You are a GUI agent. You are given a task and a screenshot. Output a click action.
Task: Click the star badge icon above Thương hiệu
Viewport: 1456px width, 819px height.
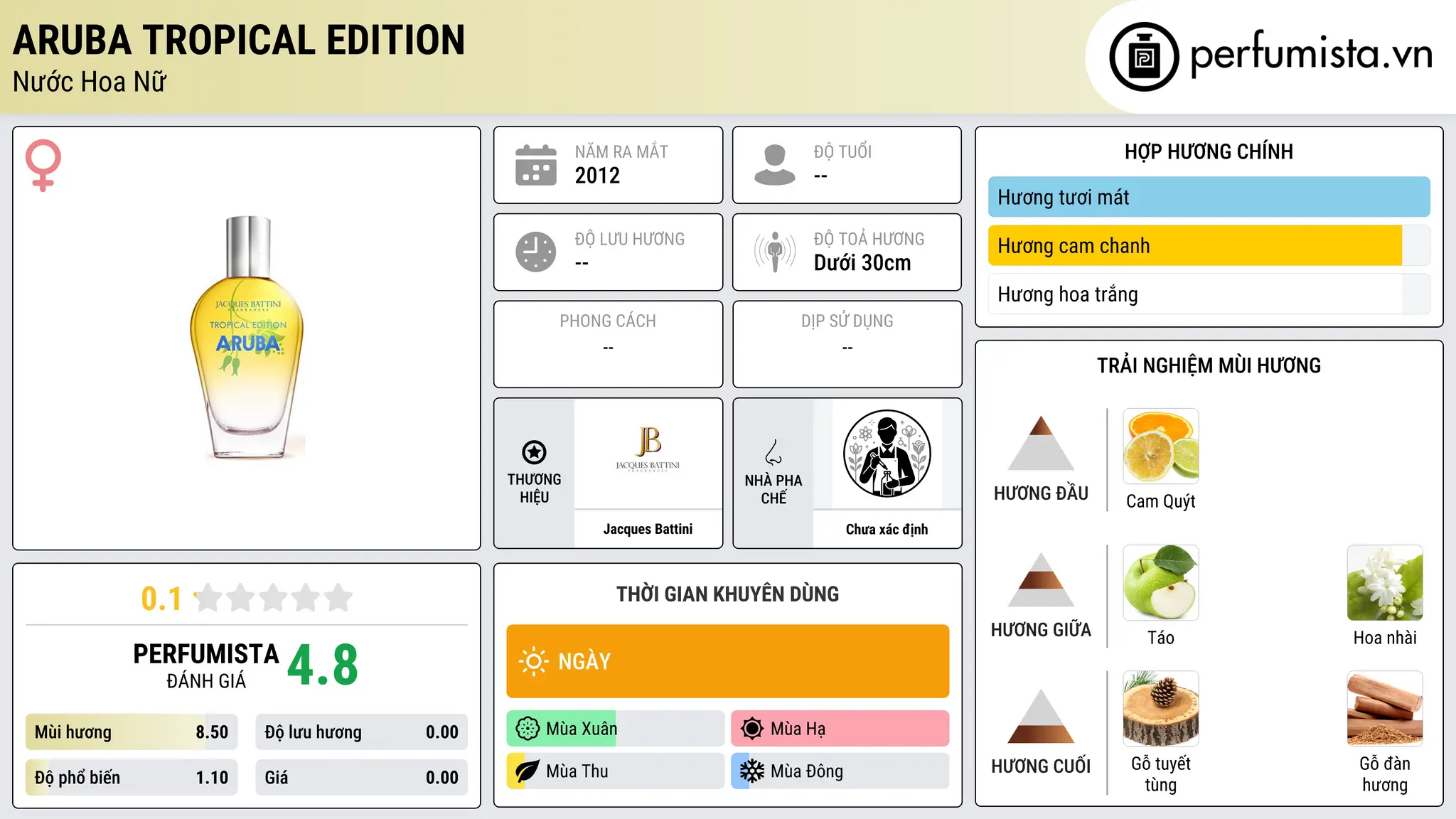(x=534, y=452)
